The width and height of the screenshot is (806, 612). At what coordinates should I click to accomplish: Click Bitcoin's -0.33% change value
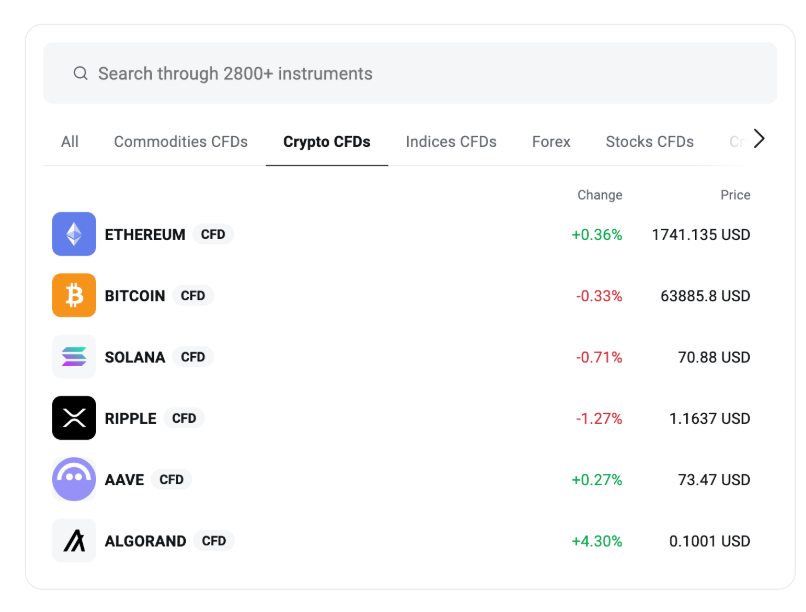click(599, 296)
